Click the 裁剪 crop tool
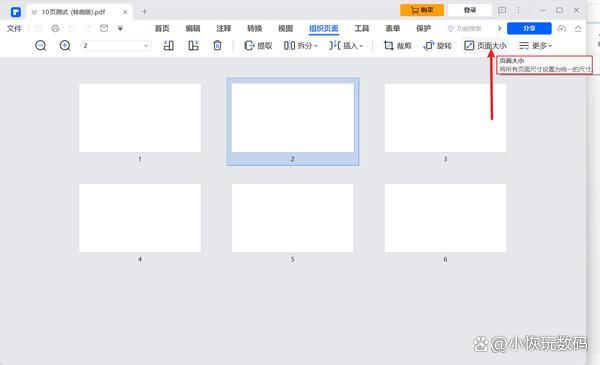600x365 pixels. tap(397, 46)
